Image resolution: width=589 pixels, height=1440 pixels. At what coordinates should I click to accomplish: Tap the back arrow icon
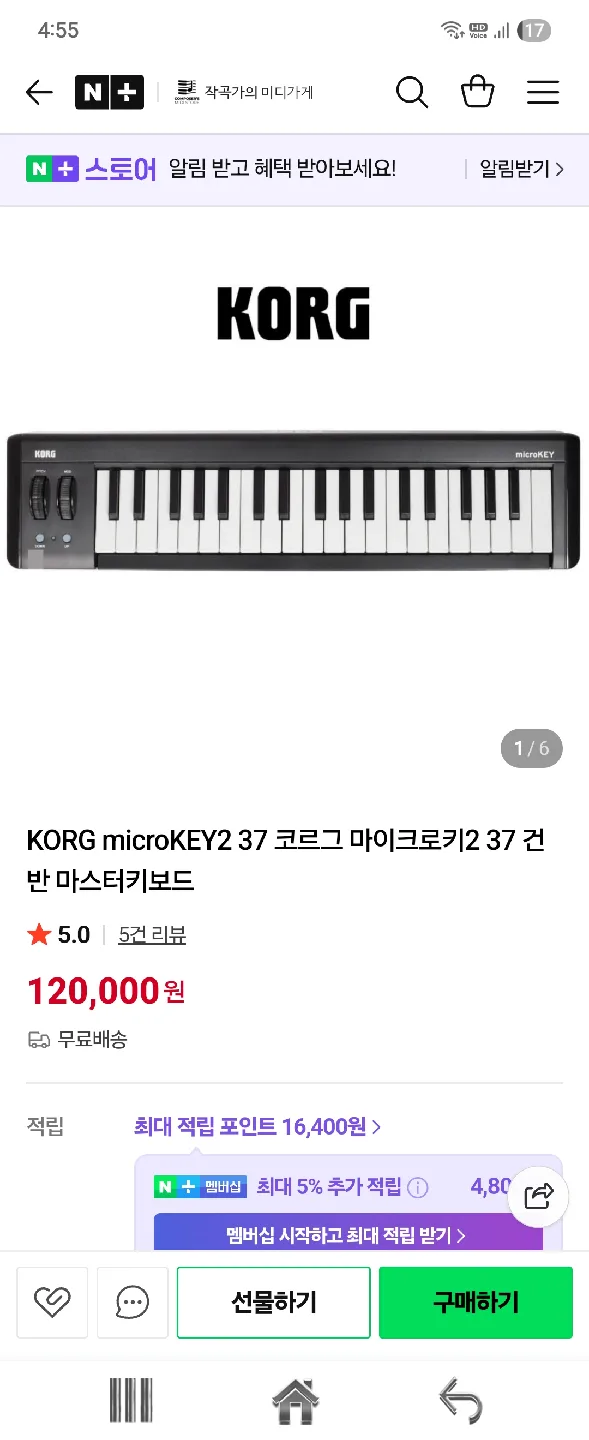tap(39, 93)
